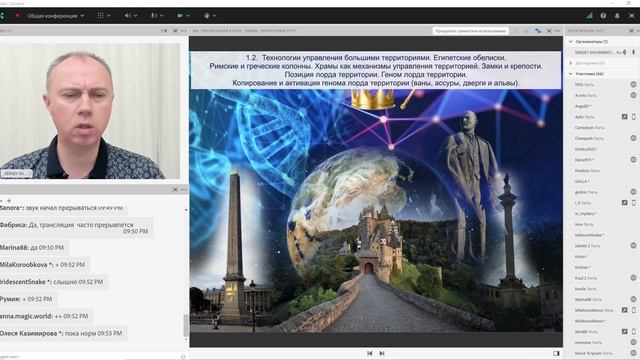640x360 pixels.
Task: Open the user profile icon in top bar
Action: pos(617,16)
